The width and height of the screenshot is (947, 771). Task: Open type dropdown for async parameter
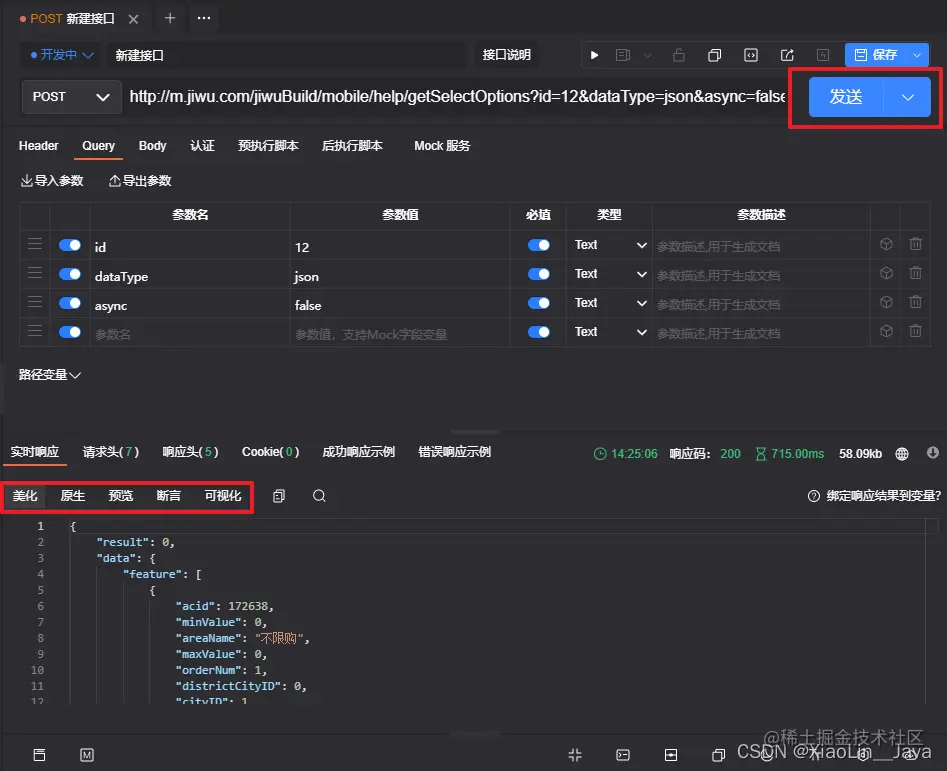click(x=610, y=303)
